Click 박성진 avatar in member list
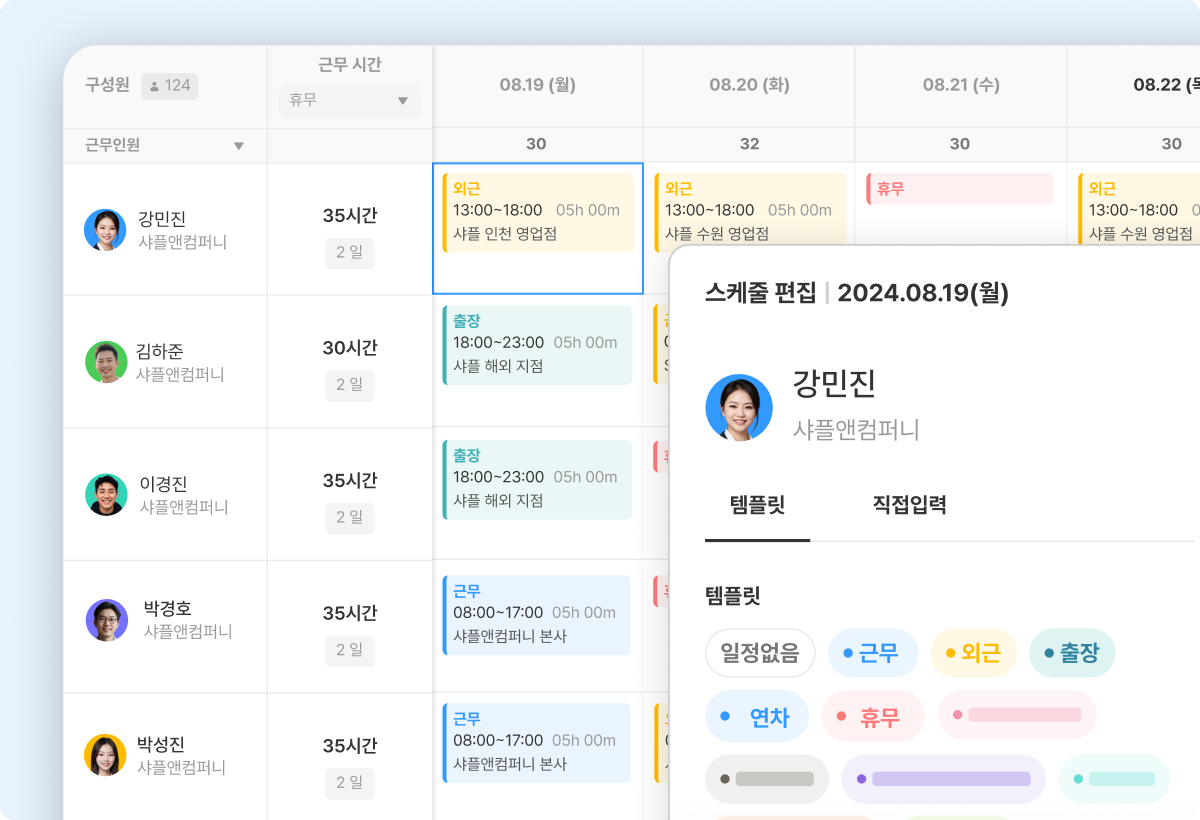Image resolution: width=1200 pixels, height=820 pixels. point(105,755)
